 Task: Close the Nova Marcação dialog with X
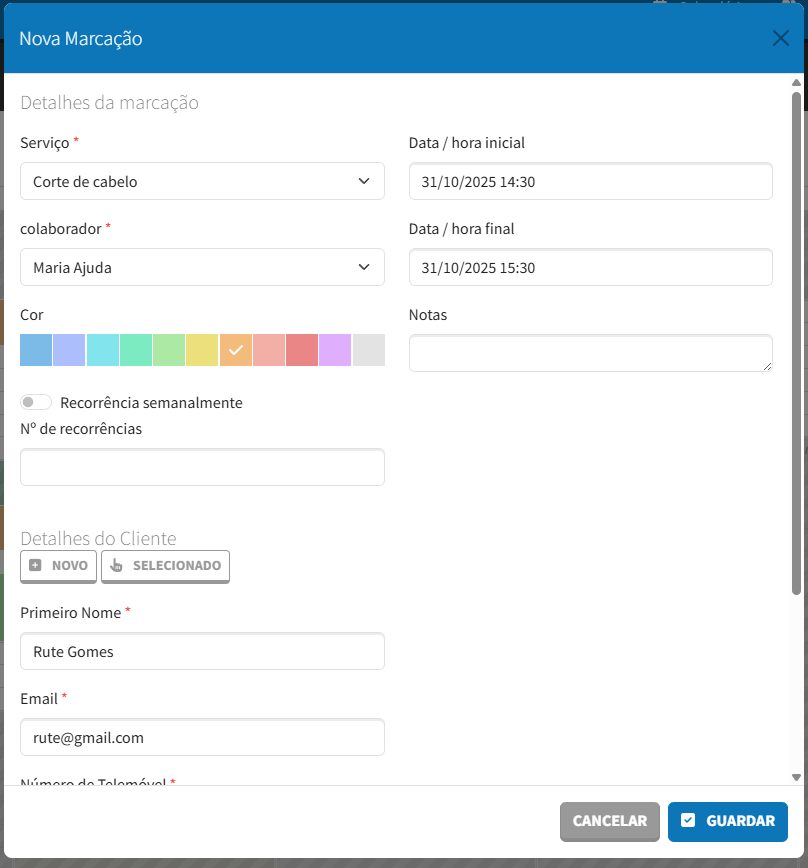point(781,39)
